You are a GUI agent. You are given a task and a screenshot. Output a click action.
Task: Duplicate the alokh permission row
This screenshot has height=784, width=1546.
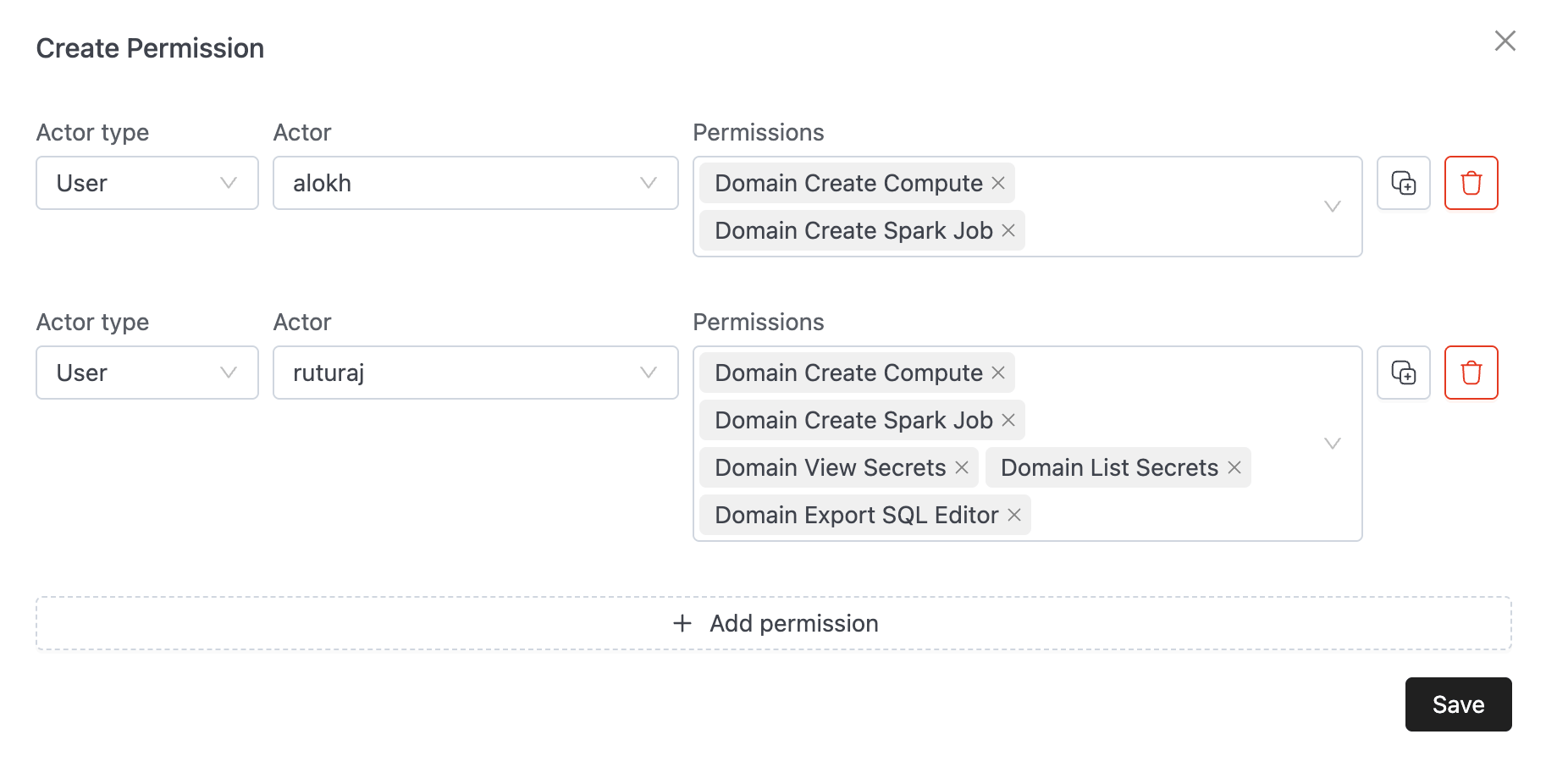point(1403,183)
